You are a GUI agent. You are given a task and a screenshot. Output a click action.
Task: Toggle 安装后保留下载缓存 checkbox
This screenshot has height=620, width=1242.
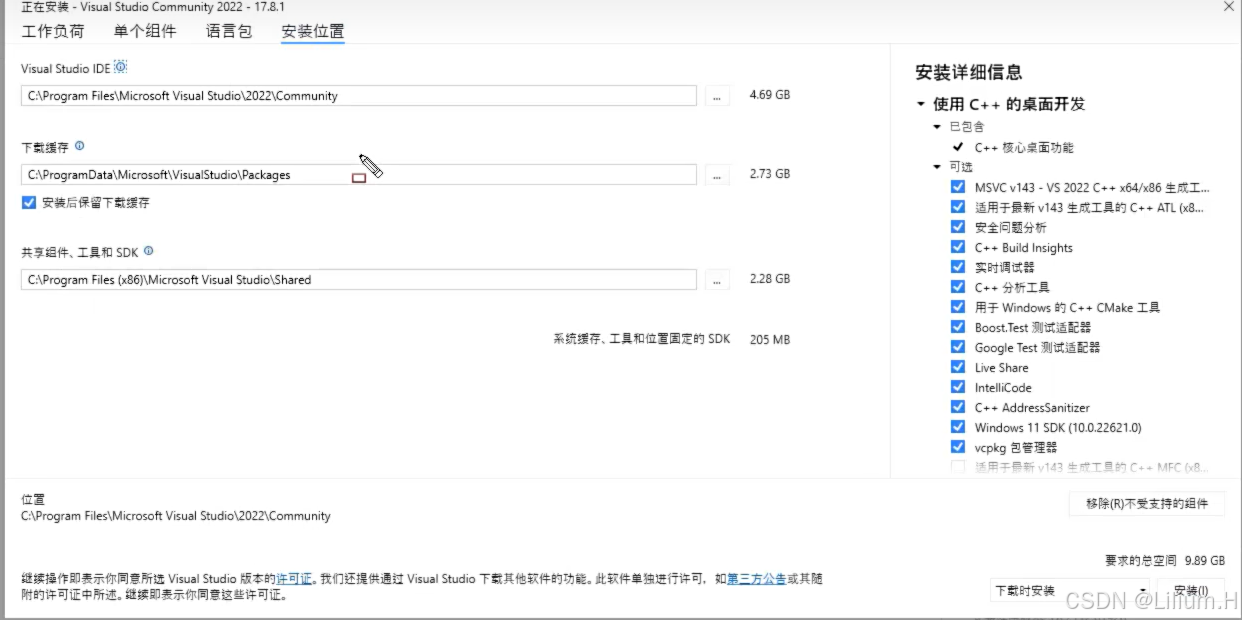coord(28,202)
